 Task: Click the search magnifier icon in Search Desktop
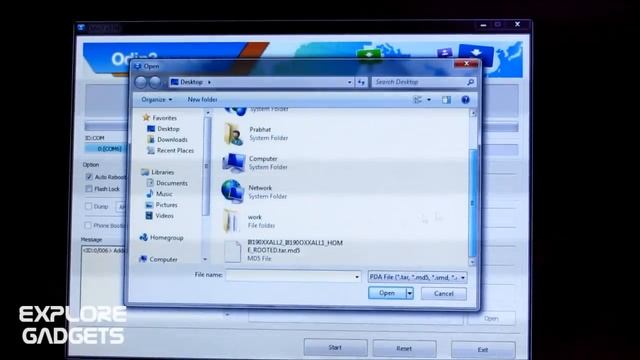[x=470, y=82]
